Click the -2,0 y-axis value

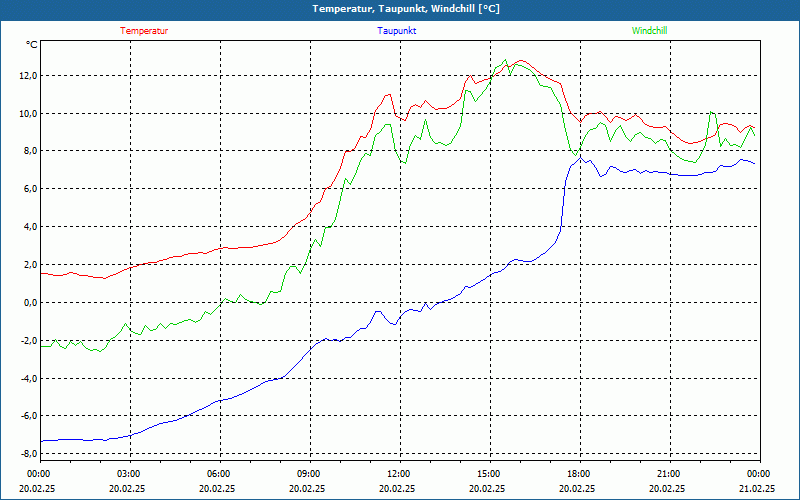point(29,340)
